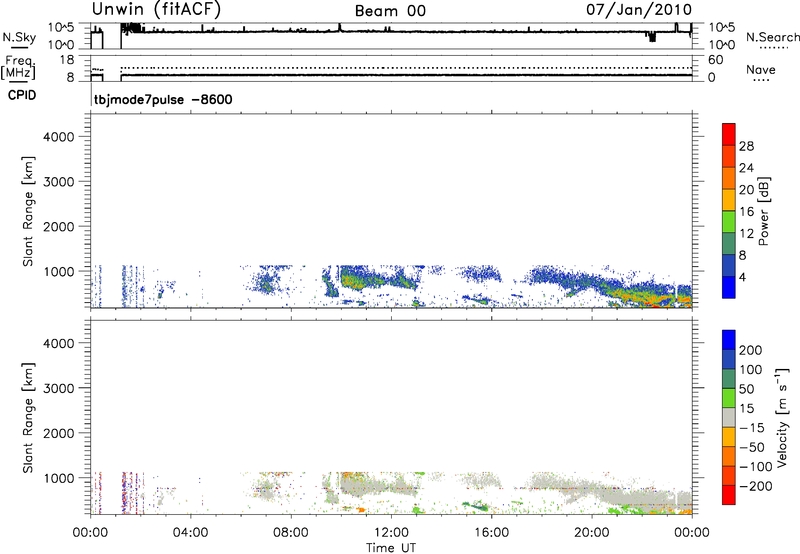Image resolution: width=800 pixels, height=554 pixels.
Task: Click the 'Nave' legend label
Action: (761, 70)
